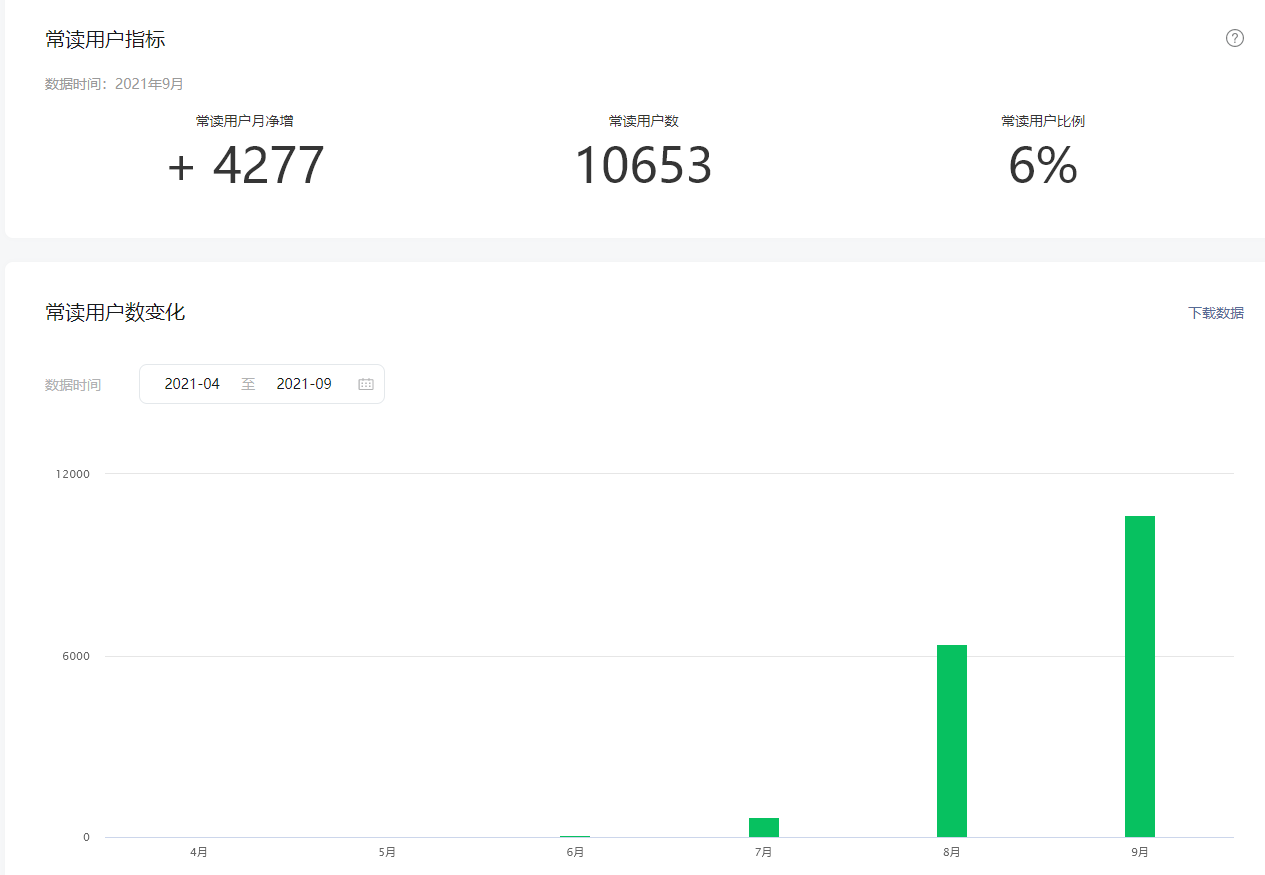Click the 8月 axis label
1265x875 pixels.
pyautogui.click(x=952, y=852)
